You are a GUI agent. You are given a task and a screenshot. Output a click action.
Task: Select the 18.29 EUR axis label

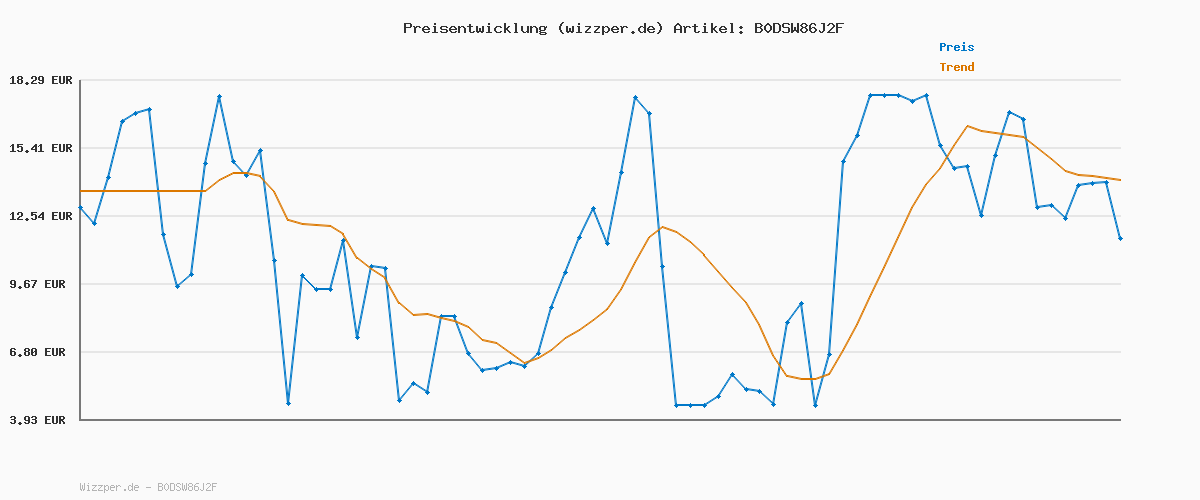(x=41, y=80)
